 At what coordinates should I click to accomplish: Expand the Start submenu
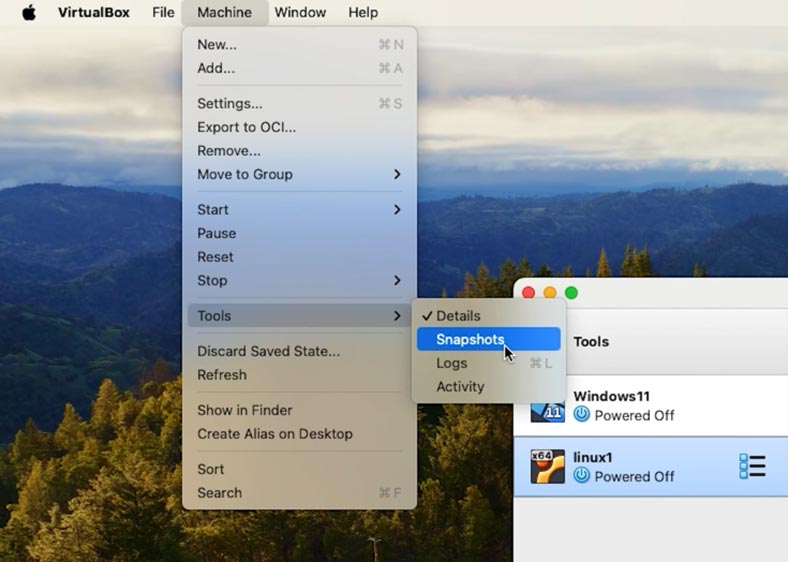(300, 210)
